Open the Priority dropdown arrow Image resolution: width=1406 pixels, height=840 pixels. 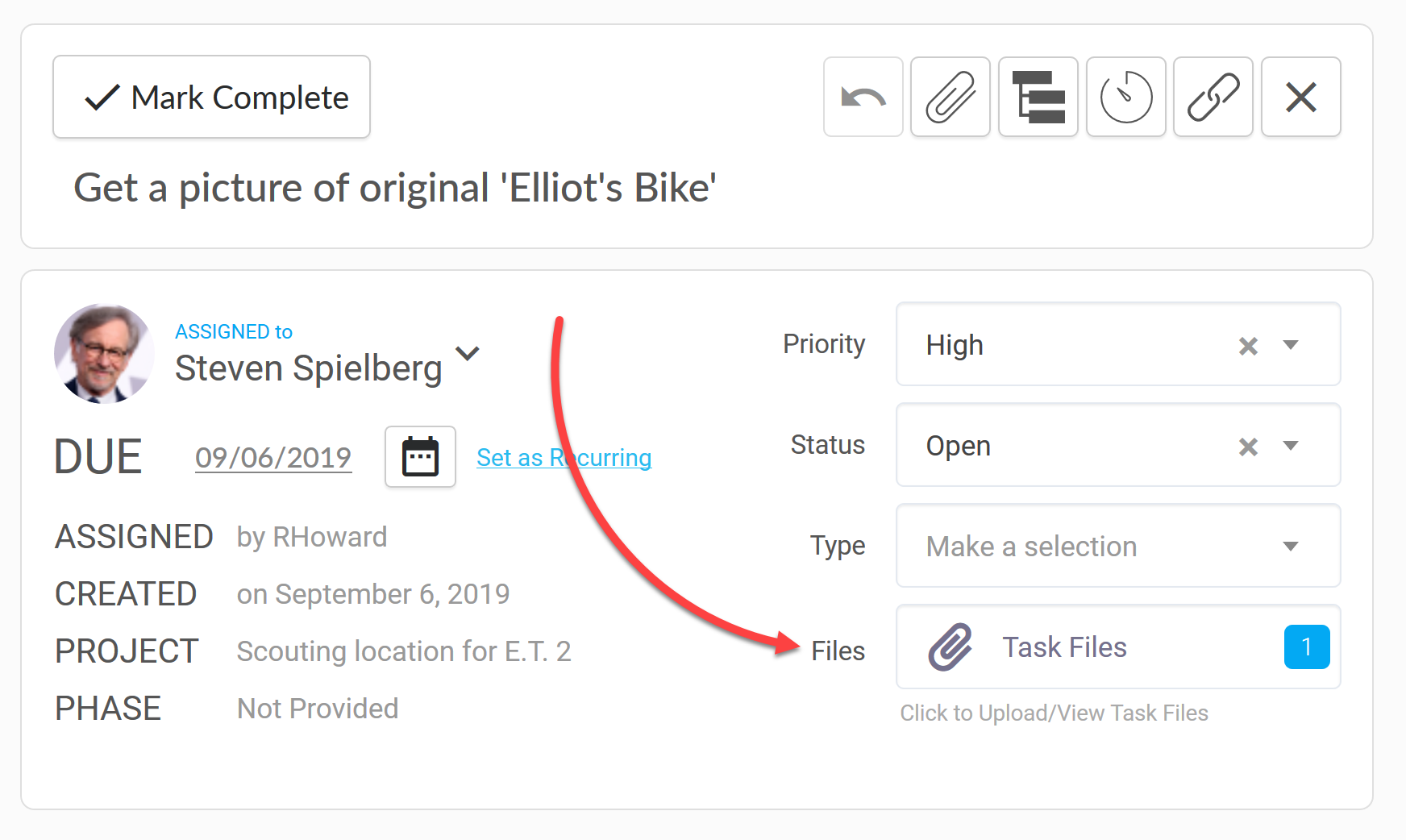coord(1291,345)
